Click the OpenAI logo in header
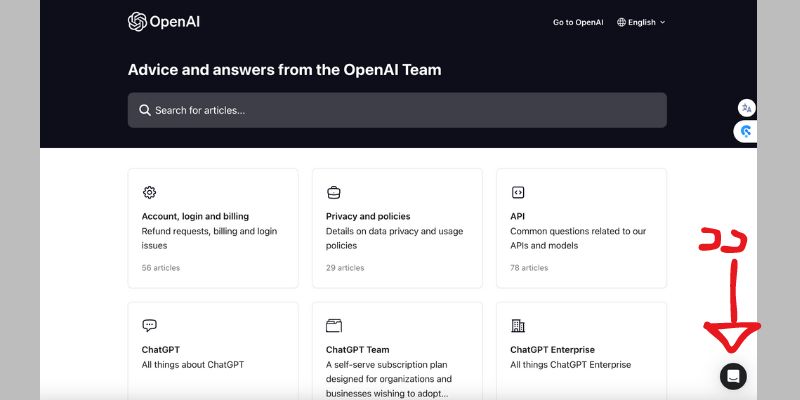Screen dimensions: 800x400 pos(164,22)
